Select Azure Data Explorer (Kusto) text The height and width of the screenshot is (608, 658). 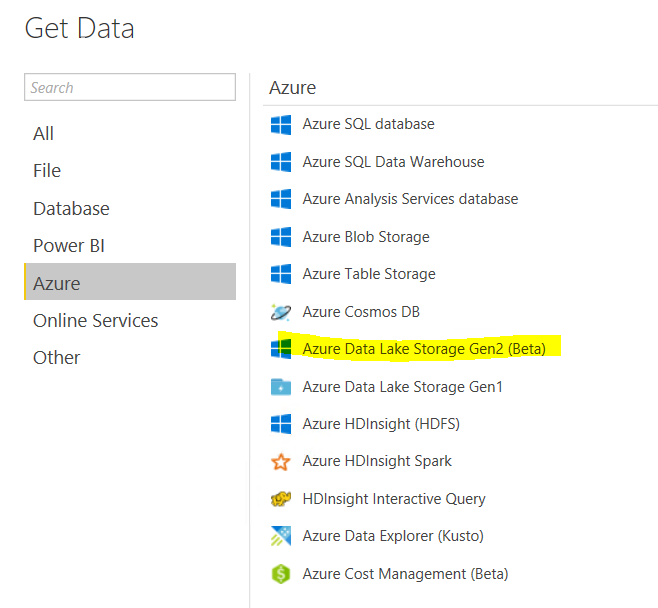[393, 536]
